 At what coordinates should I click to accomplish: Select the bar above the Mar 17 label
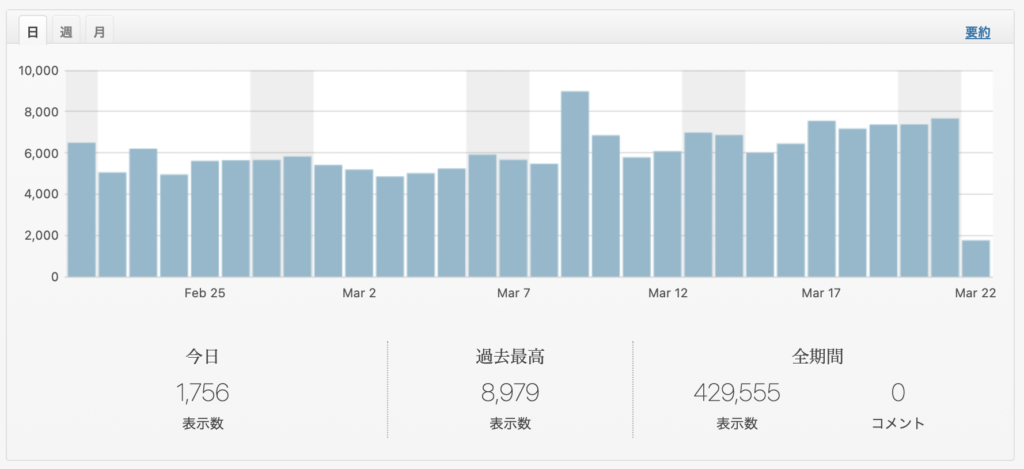(x=822, y=198)
